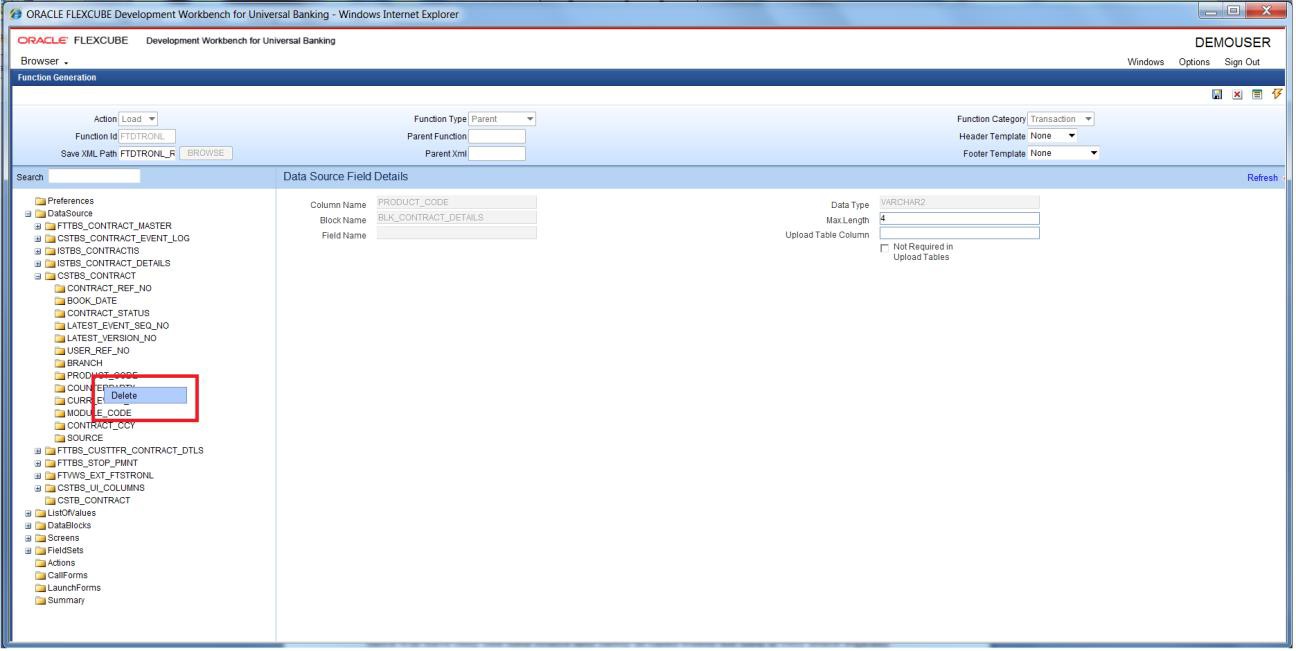The image size is (1296, 651).
Task: Click the Parent Xml field
Action: click(497, 153)
